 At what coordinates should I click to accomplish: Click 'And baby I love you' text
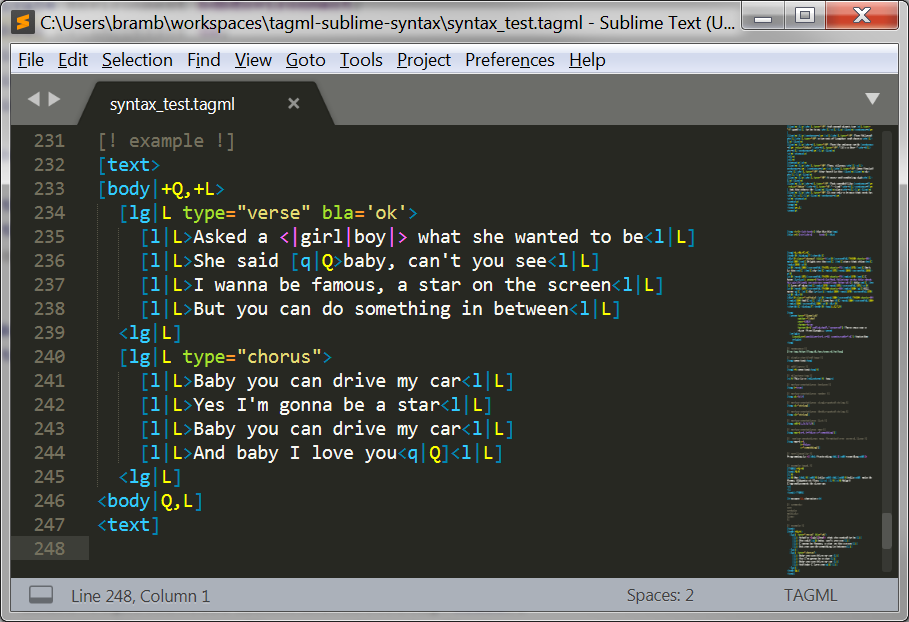(x=295, y=453)
